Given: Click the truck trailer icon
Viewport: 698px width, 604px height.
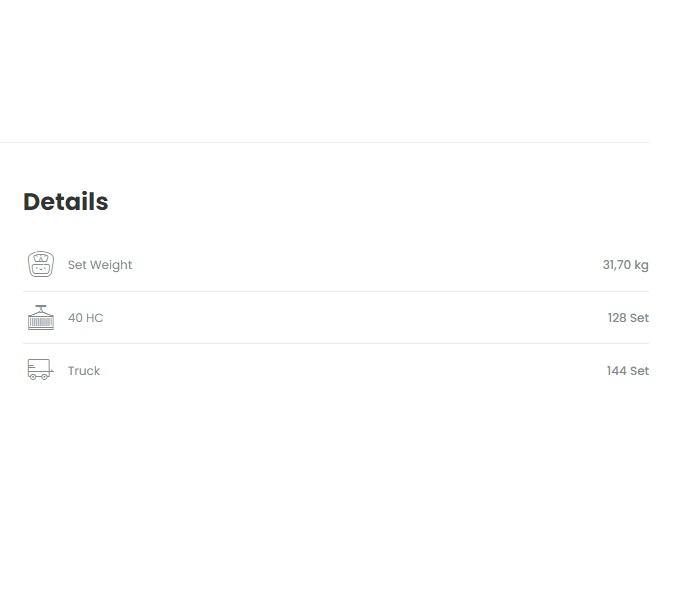Looking at the screenshot, I should coord(40,370).
